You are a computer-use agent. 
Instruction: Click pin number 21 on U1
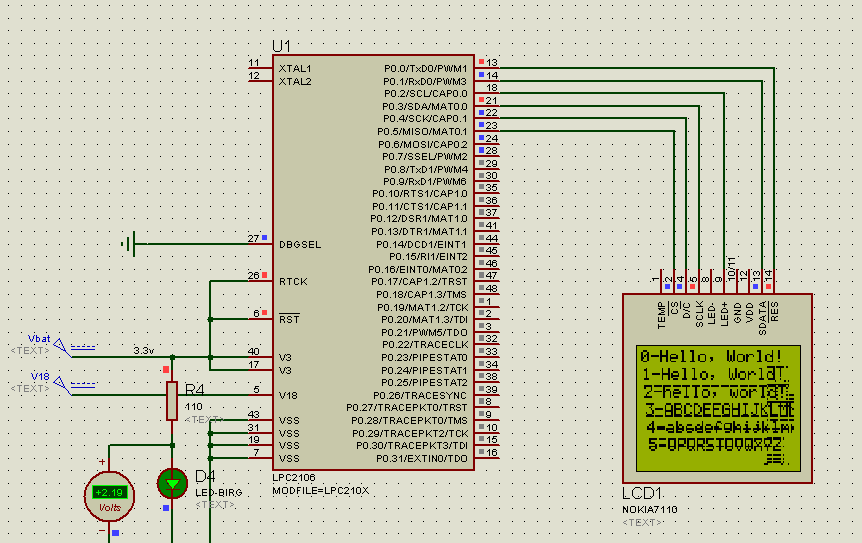click(x=491, y=101)
